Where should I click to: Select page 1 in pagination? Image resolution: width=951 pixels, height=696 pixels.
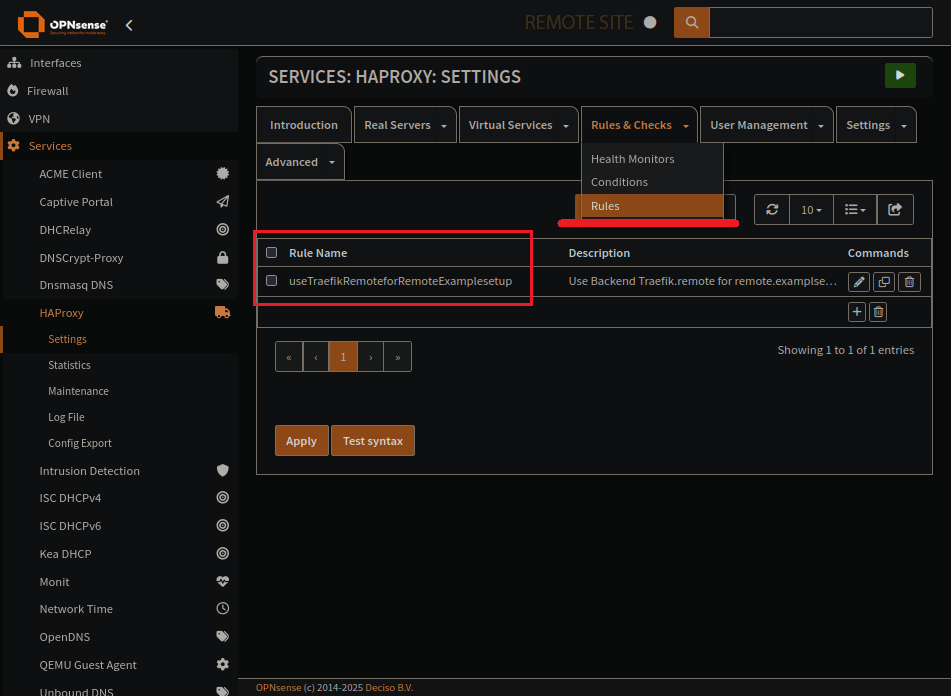click(343, 357)
